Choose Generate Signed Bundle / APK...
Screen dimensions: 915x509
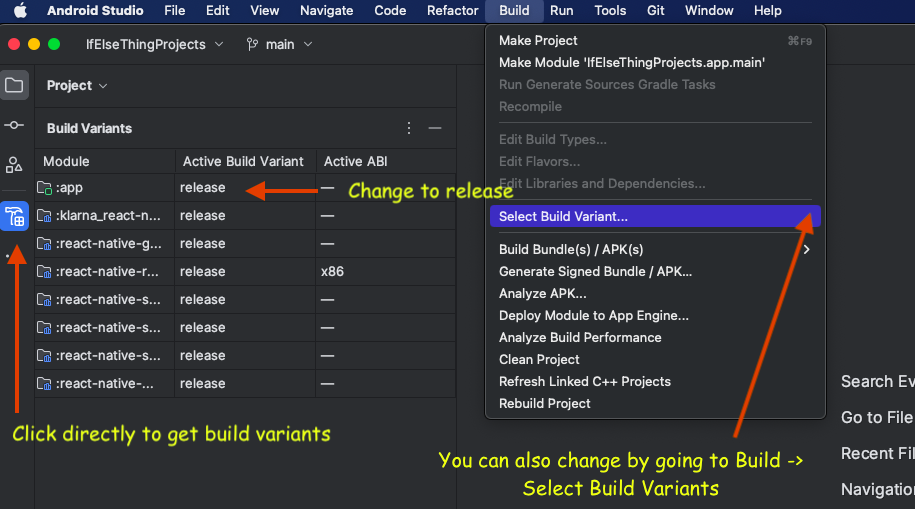click(x=655, y=272)
